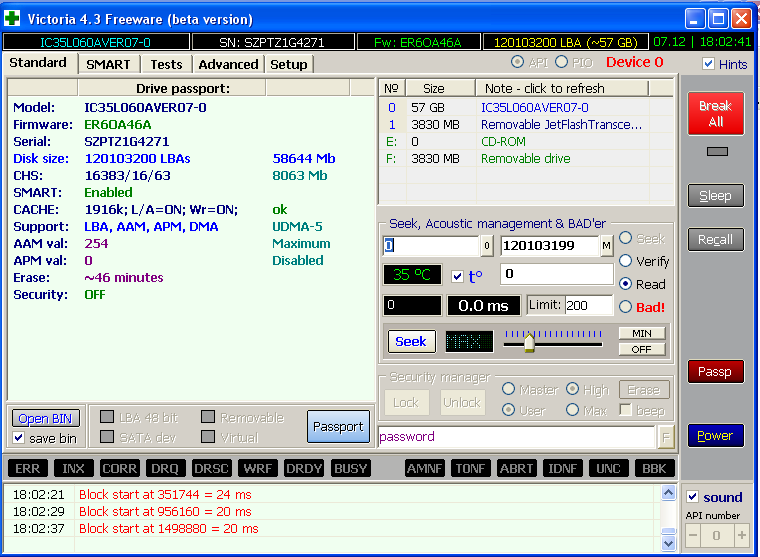Click the Sleep button
The height and width of the screenshot is (557, 760).
click(x=715, y=196)
